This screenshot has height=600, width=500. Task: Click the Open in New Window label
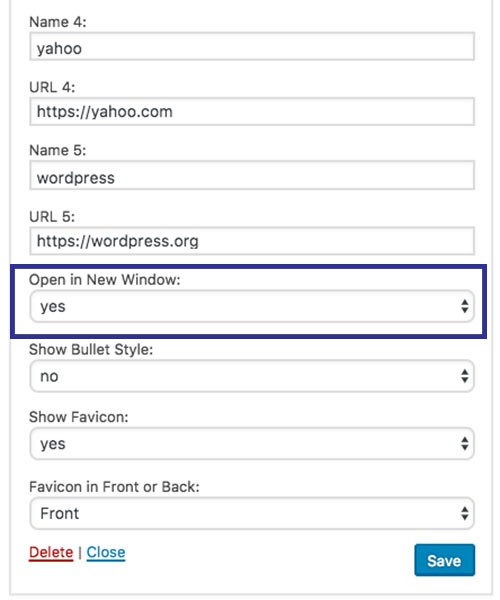click(x=104, y=280)
